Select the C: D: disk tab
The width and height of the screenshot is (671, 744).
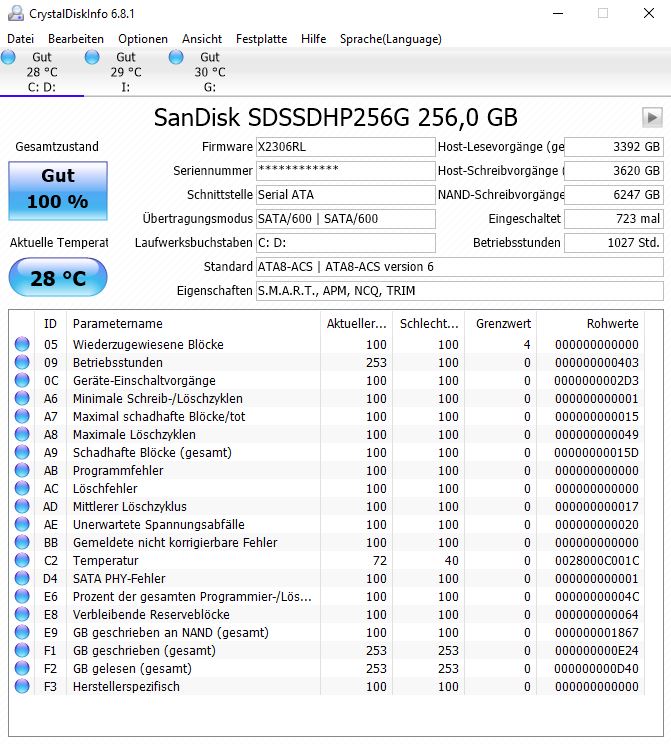(42, 72)
